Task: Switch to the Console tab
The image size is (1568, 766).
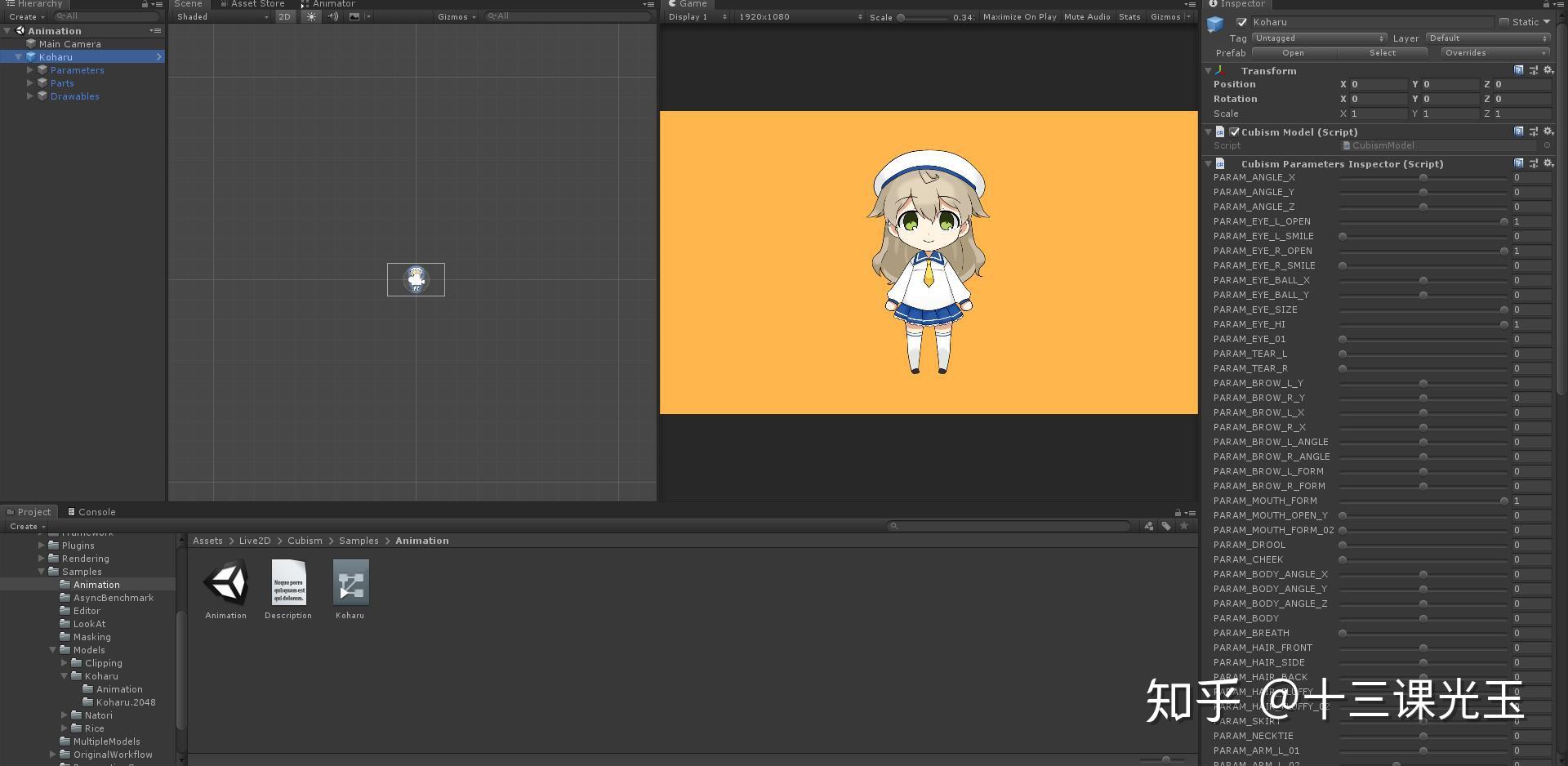Action: 91,512
